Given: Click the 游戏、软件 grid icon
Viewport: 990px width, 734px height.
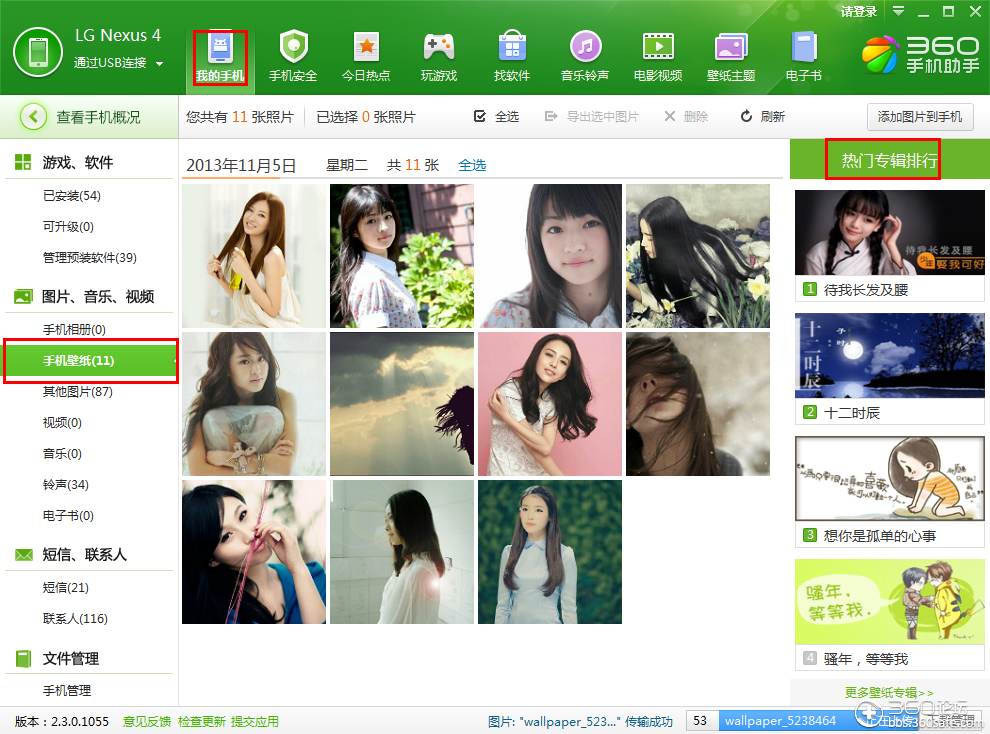Looking at the screenshot, I should [23, 162].
